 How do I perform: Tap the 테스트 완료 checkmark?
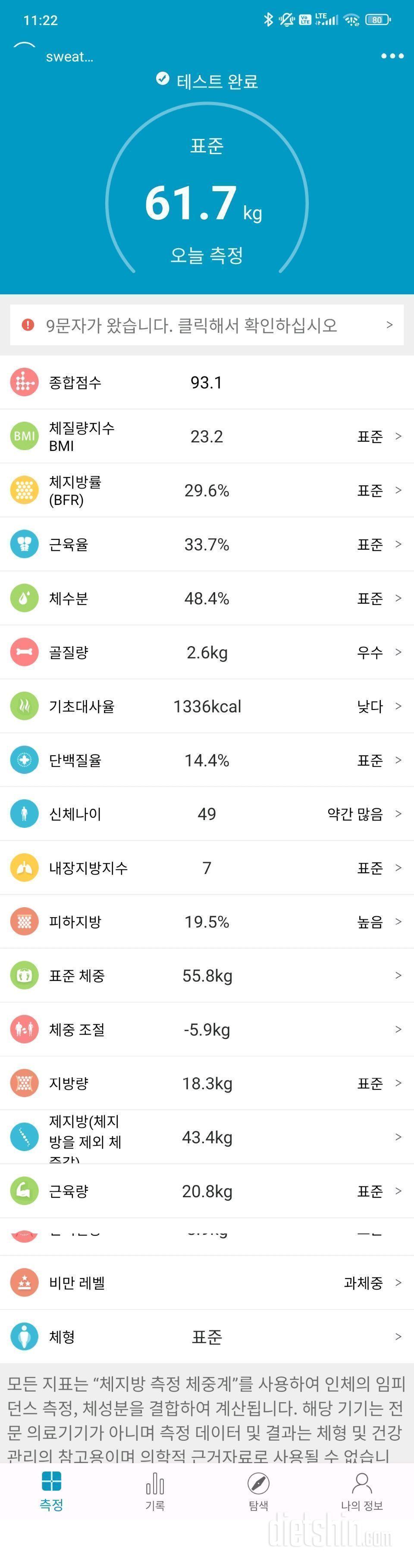162,79
